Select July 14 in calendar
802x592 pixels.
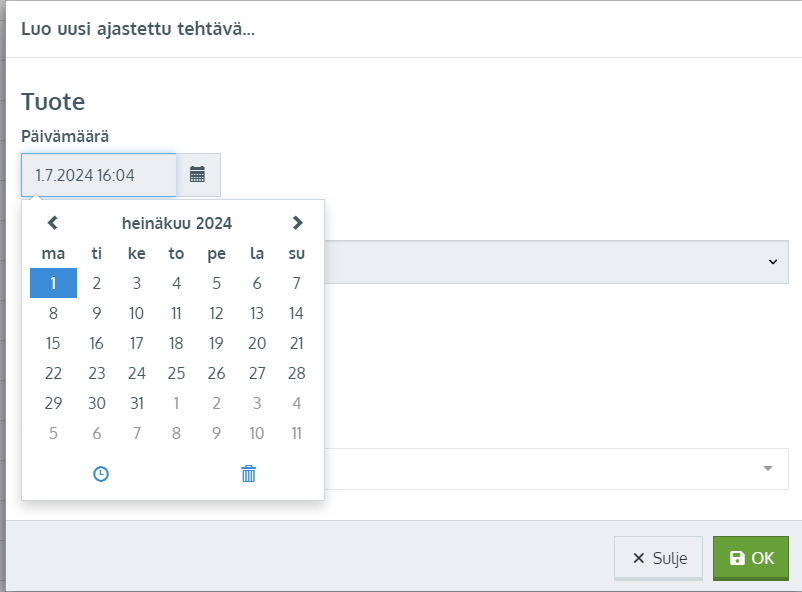click(x=297, y=313)
